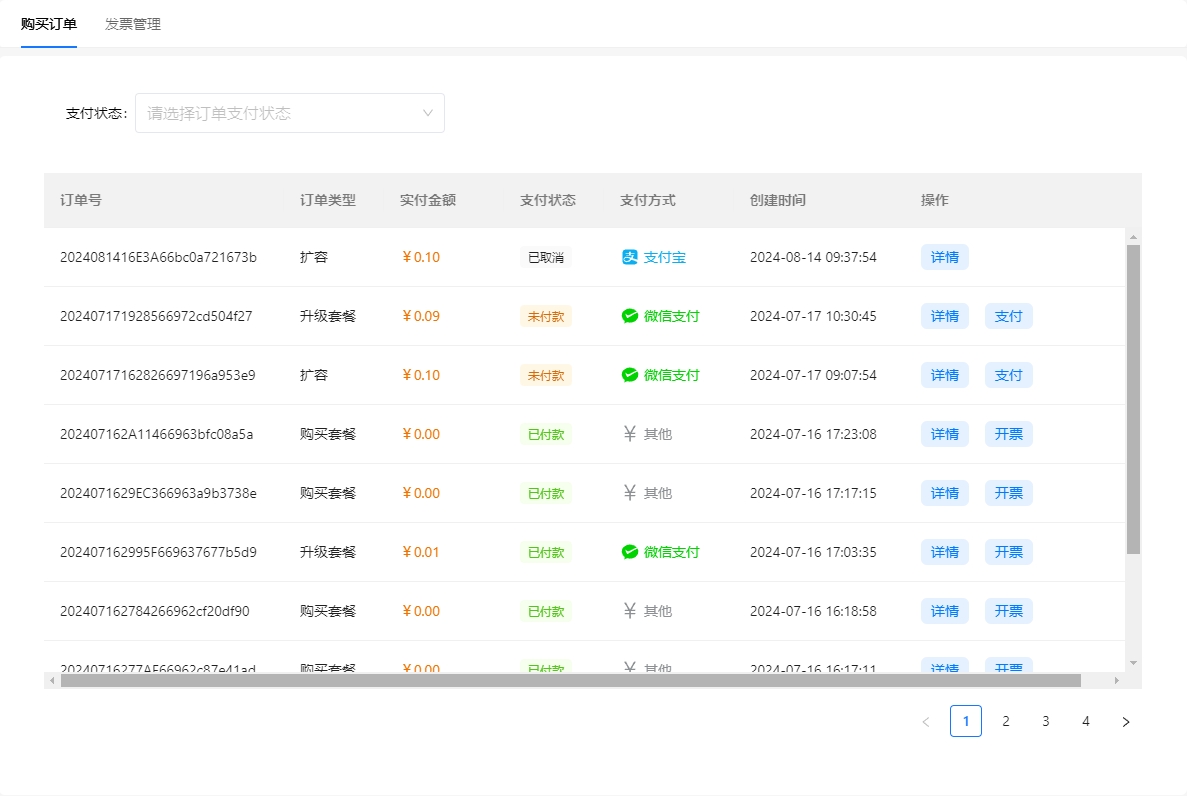The height and width of the screenshot is (796, 1187).
Task: Click WeChat Pay icon for the ¥0.01 order
Action: point(630,552)
